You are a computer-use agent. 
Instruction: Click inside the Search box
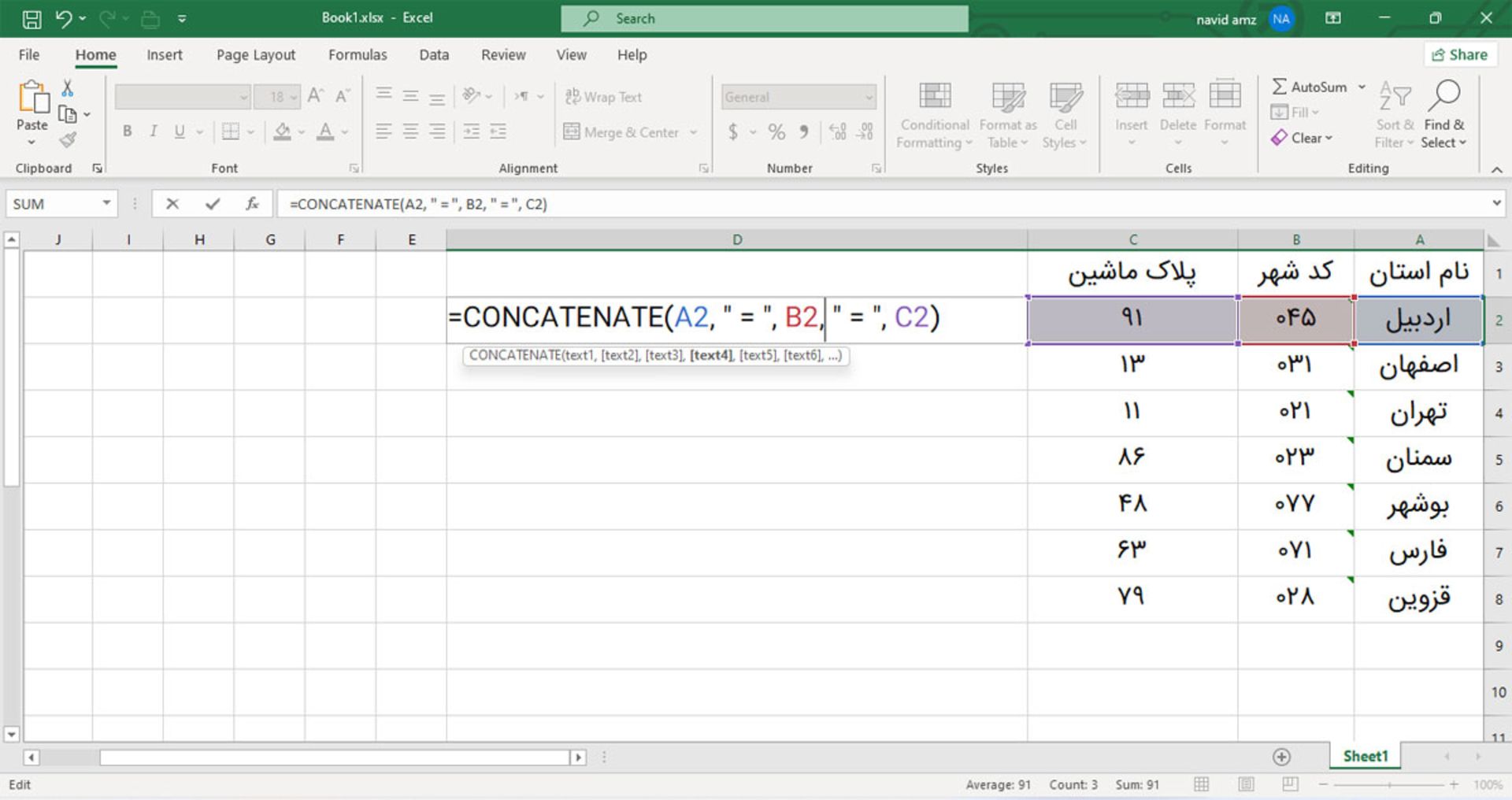[x=764, y=17]
